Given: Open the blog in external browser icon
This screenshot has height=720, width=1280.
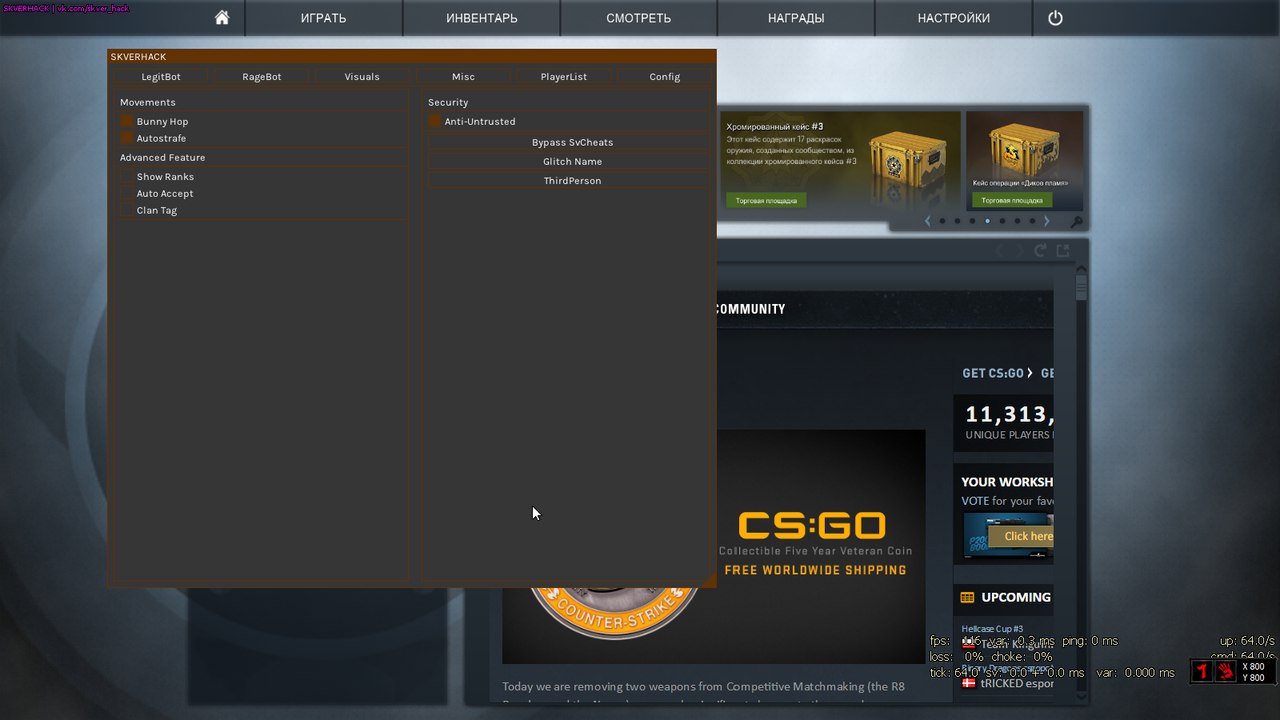Looking at the screenshot, I should coord(1063,251).
